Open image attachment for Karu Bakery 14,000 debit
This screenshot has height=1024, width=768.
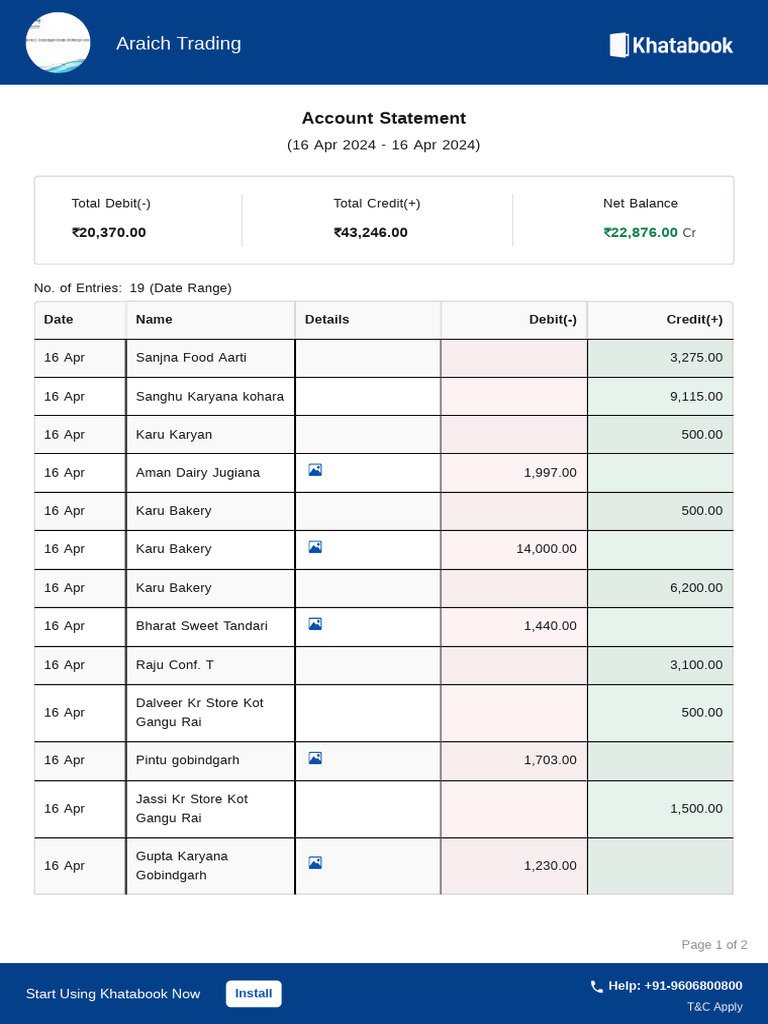coord(315,547)
